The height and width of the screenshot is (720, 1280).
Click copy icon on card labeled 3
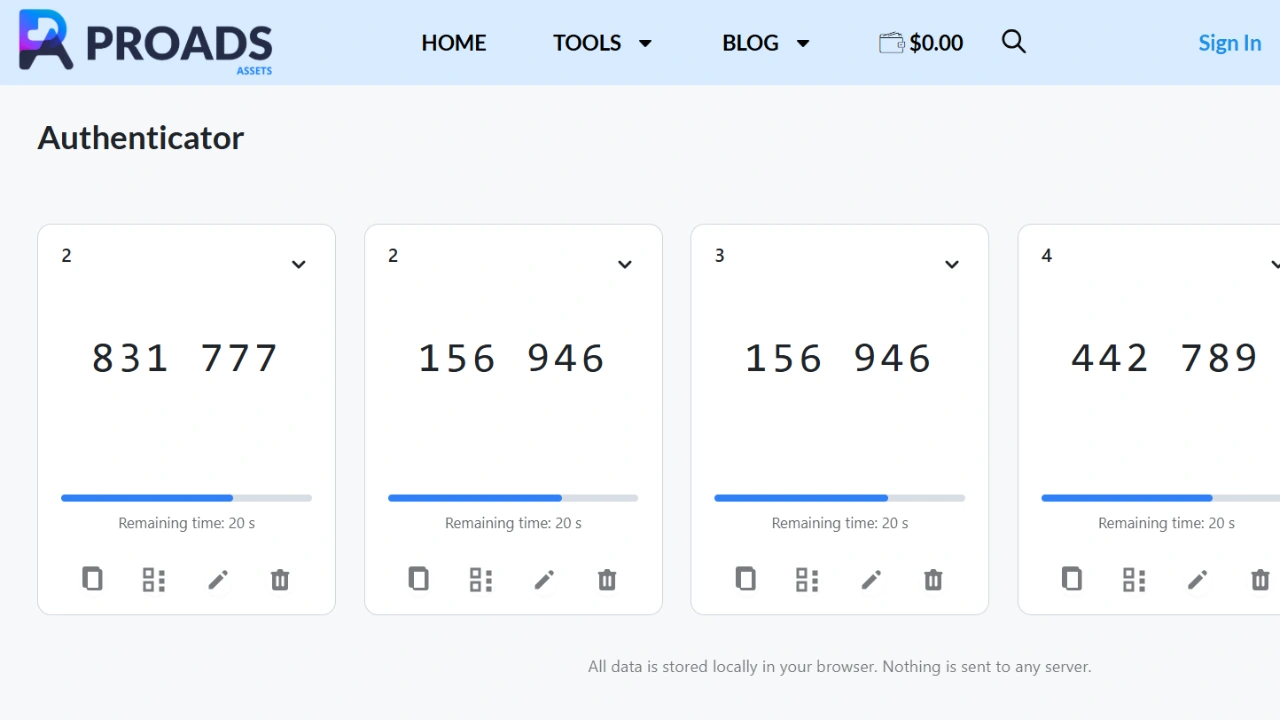(x=745, y=579)
